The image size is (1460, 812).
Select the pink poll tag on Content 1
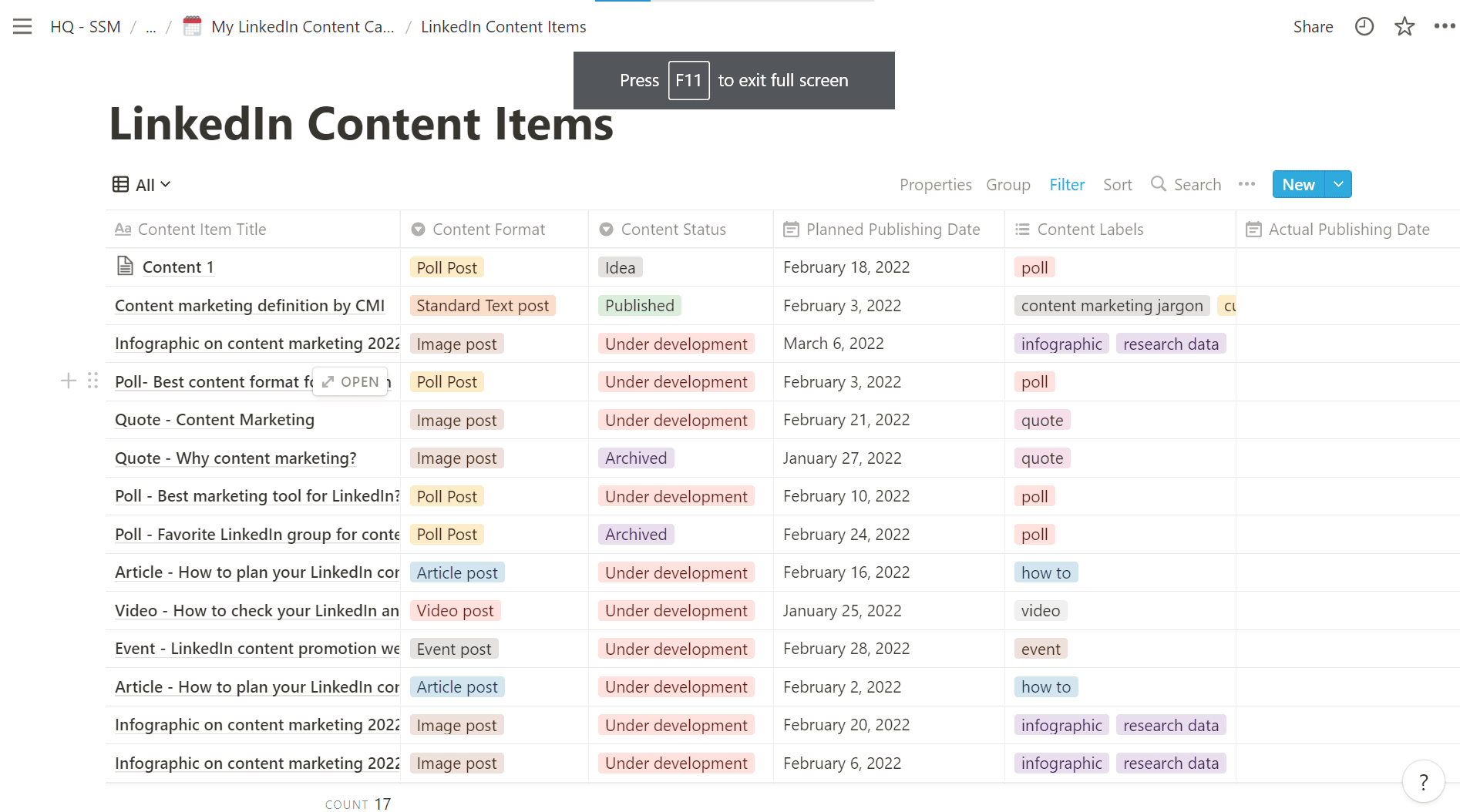(1034, 267)
